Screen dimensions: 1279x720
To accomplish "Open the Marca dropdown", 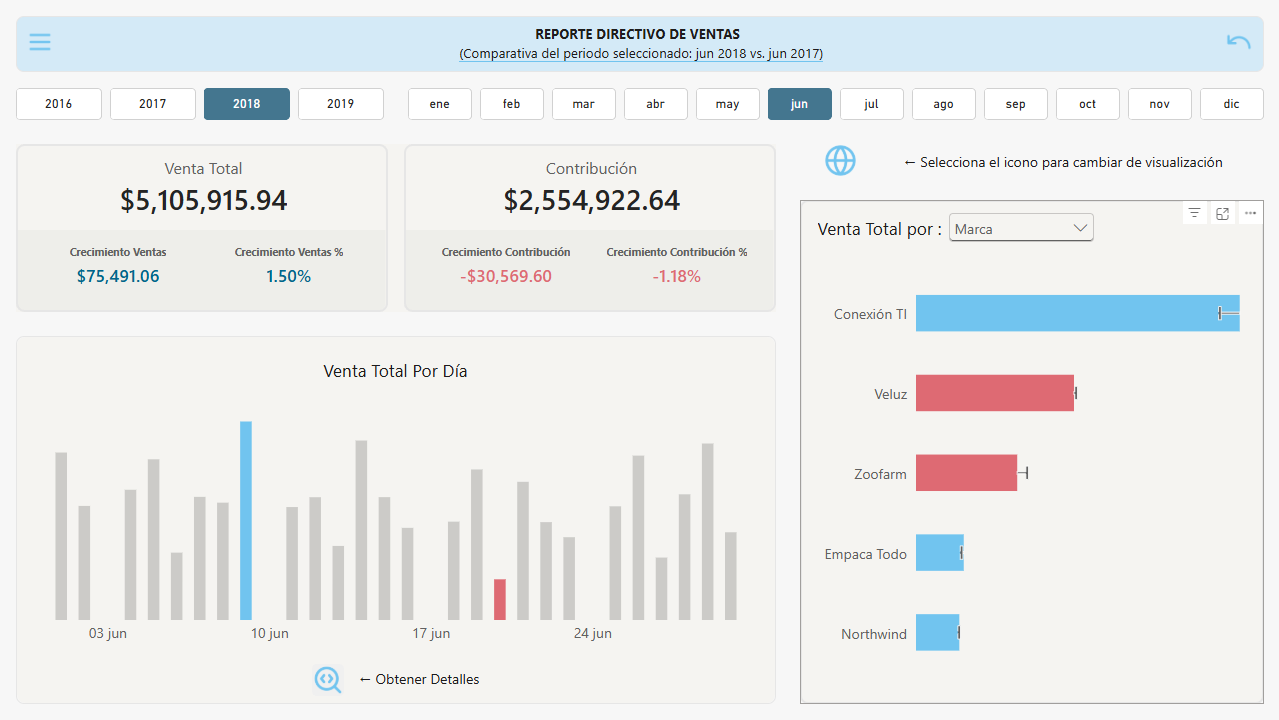I will click(1021, 228).
